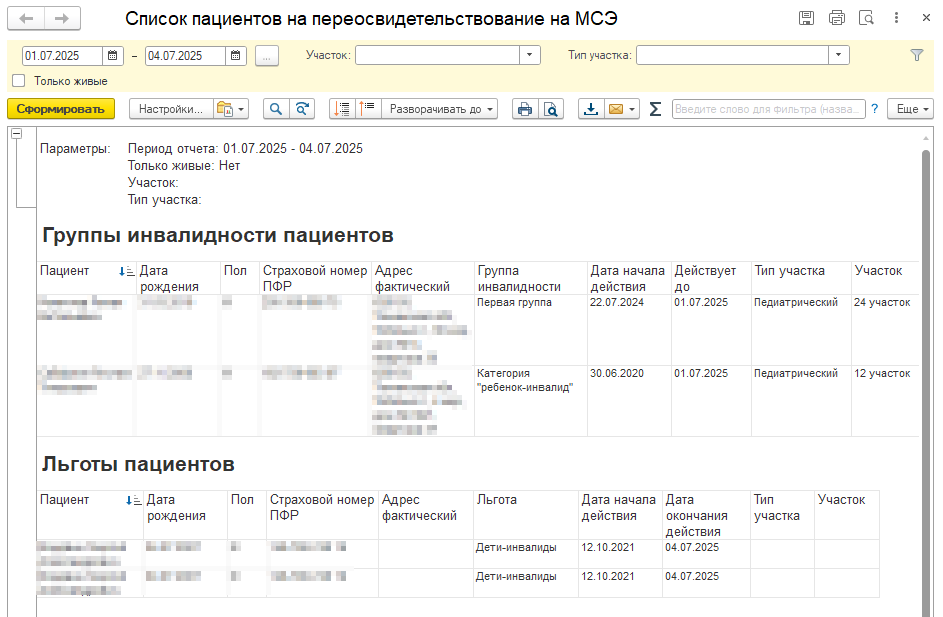
Task: Open calendar for end date 04.07.2025
Action: point(235,56)
